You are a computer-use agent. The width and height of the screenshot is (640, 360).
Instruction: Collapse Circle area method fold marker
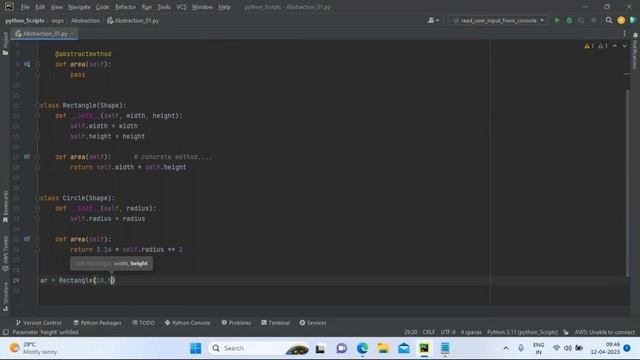pyautogui.click(x=38, y=239)
